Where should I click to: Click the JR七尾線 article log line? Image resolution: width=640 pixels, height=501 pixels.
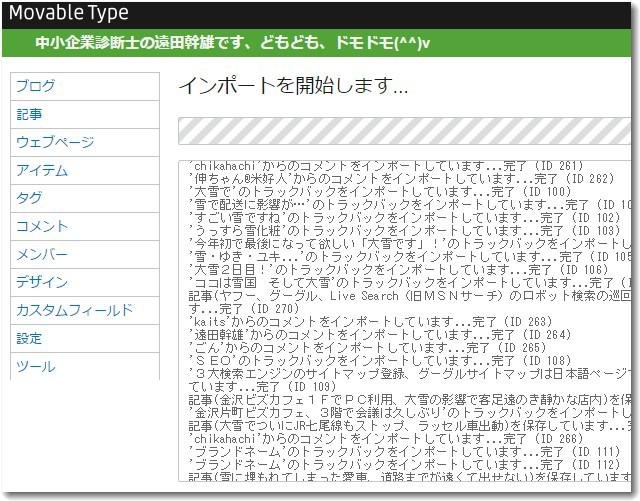410,426
